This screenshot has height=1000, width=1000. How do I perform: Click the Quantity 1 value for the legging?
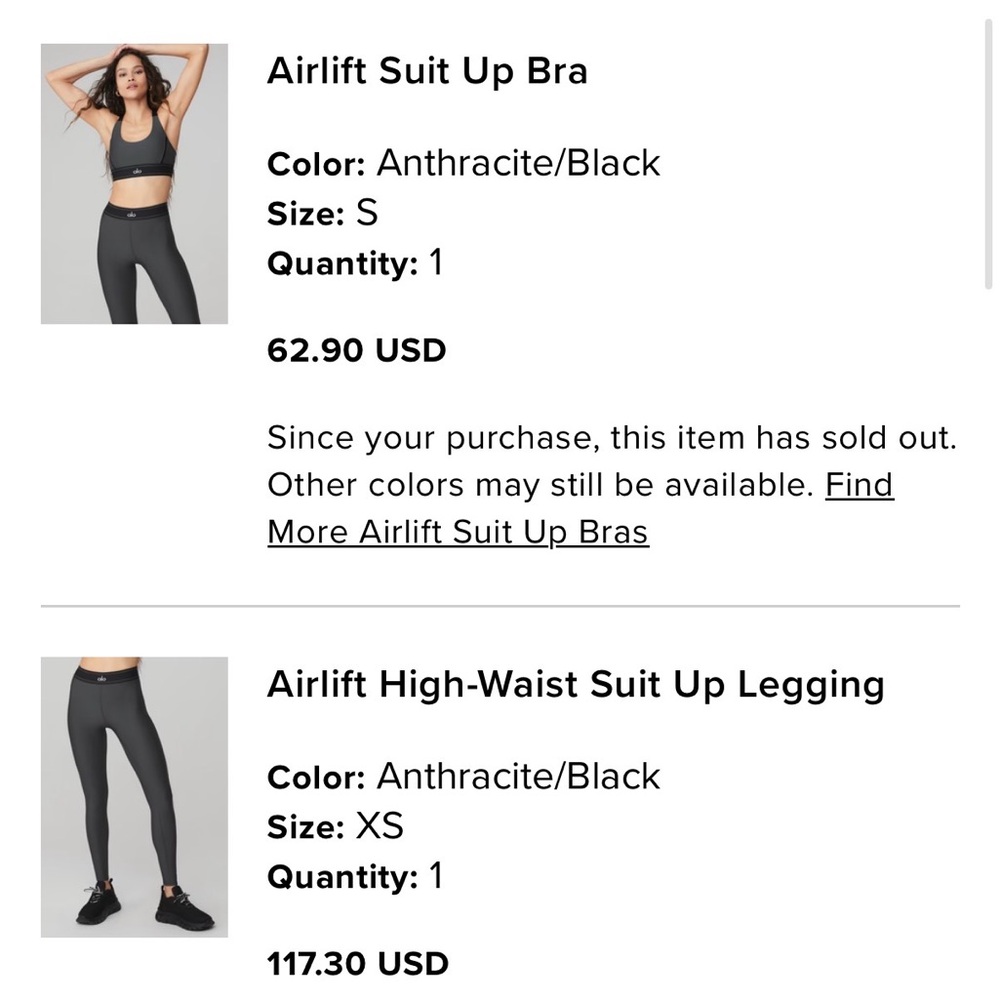tap(435, 877)
